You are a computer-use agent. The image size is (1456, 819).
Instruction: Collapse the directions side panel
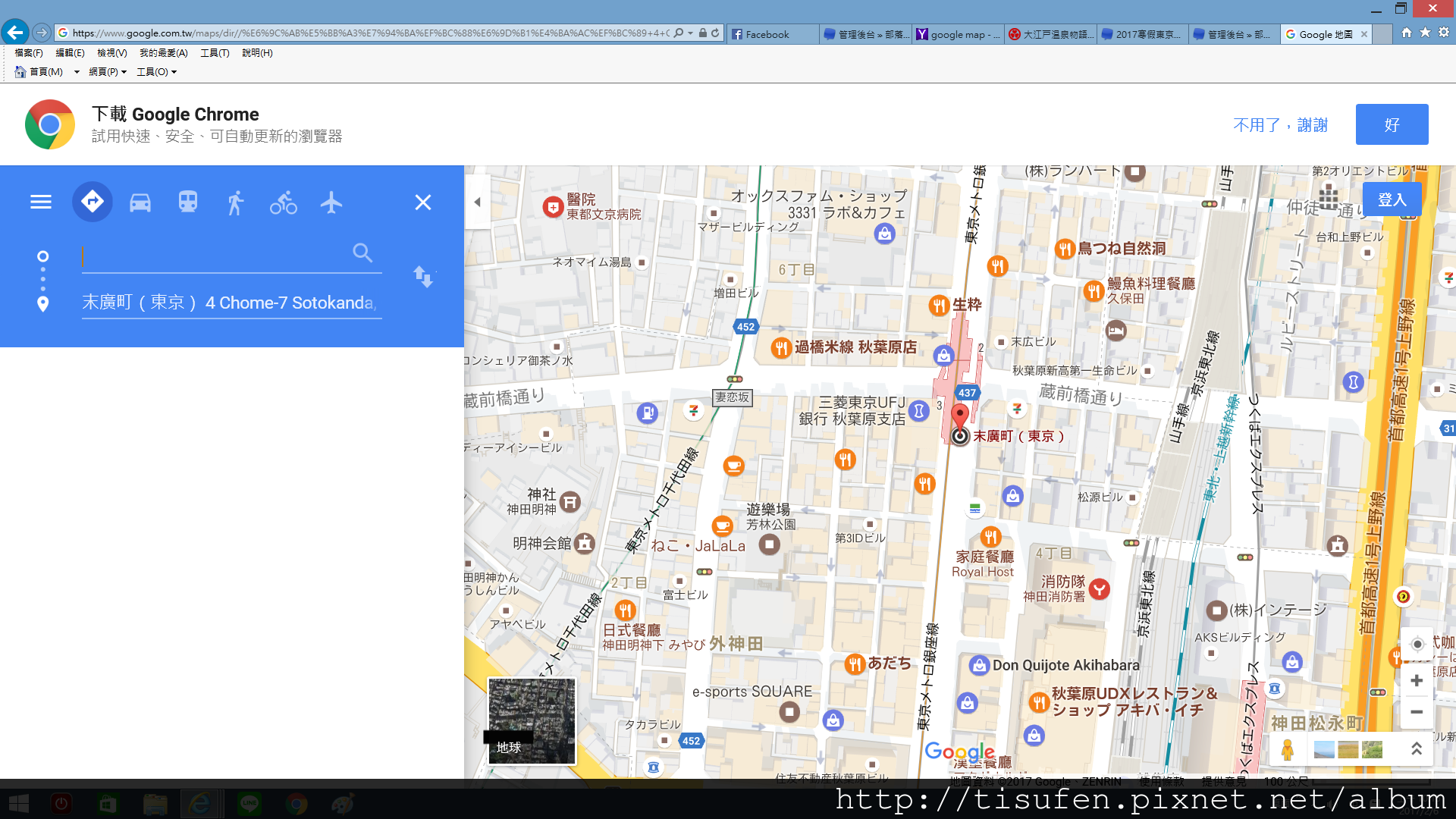point(477,202)
